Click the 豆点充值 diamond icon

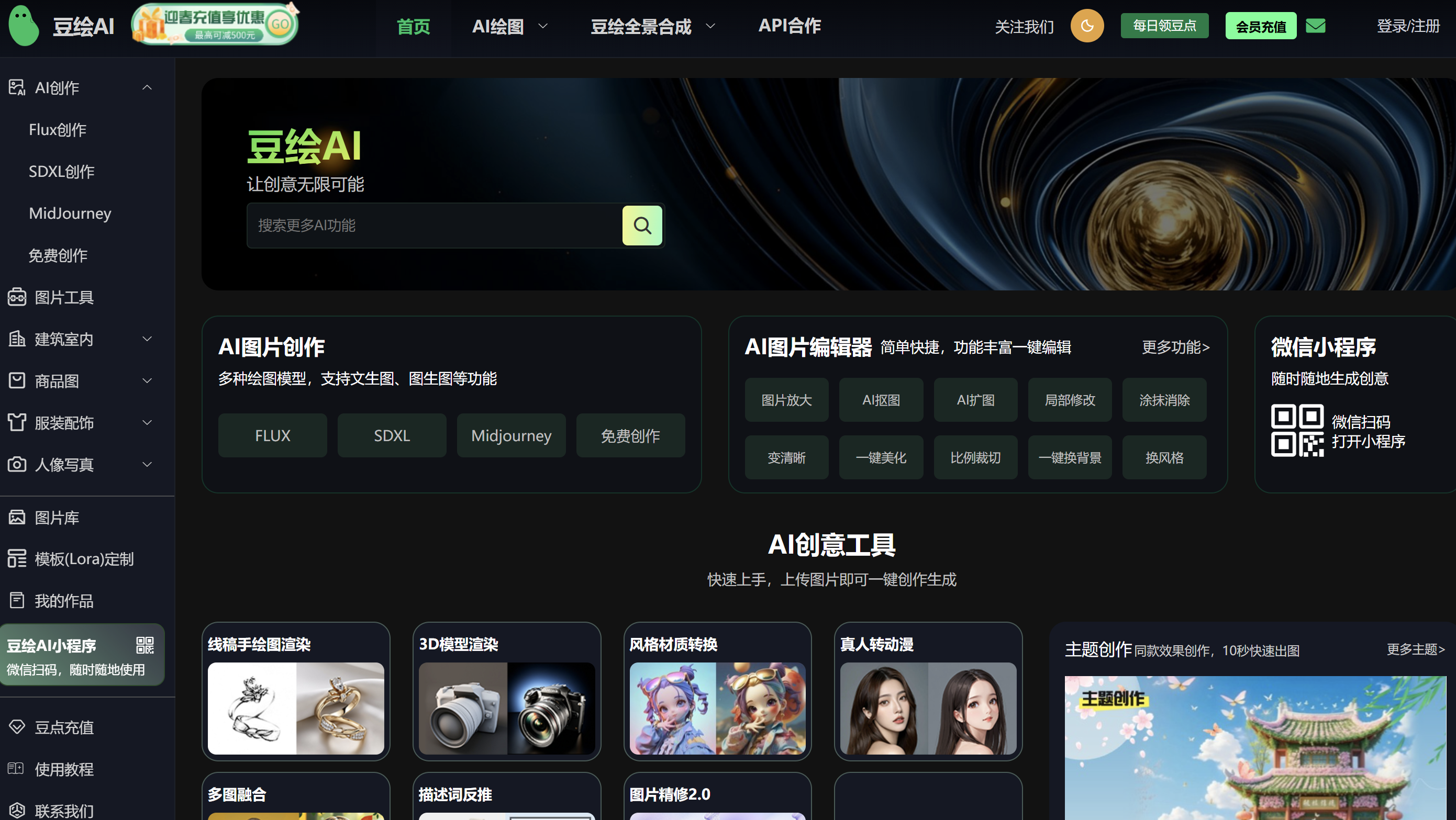point(17,727)
